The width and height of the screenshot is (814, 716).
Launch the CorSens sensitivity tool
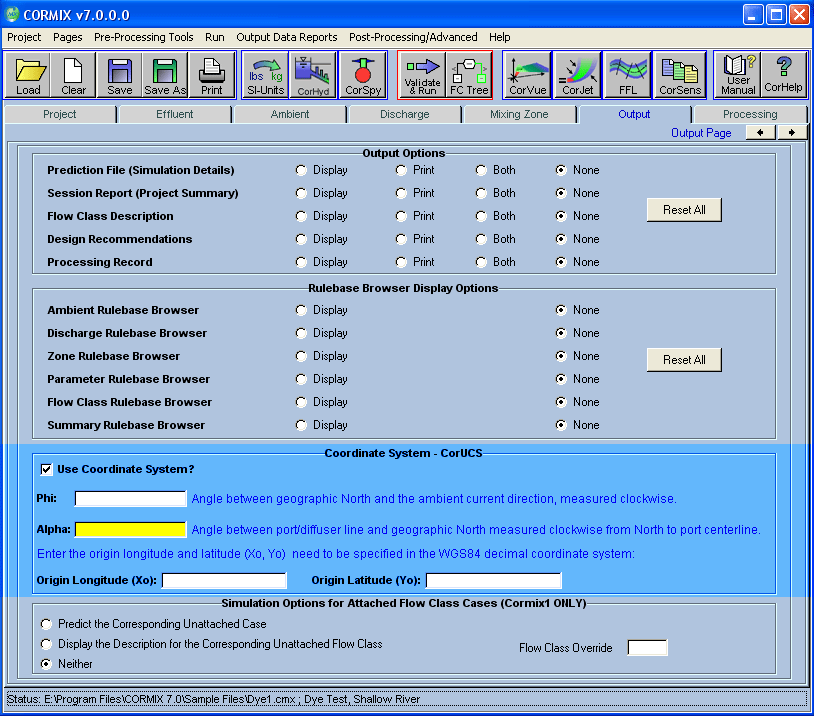[x=680, y=75]
